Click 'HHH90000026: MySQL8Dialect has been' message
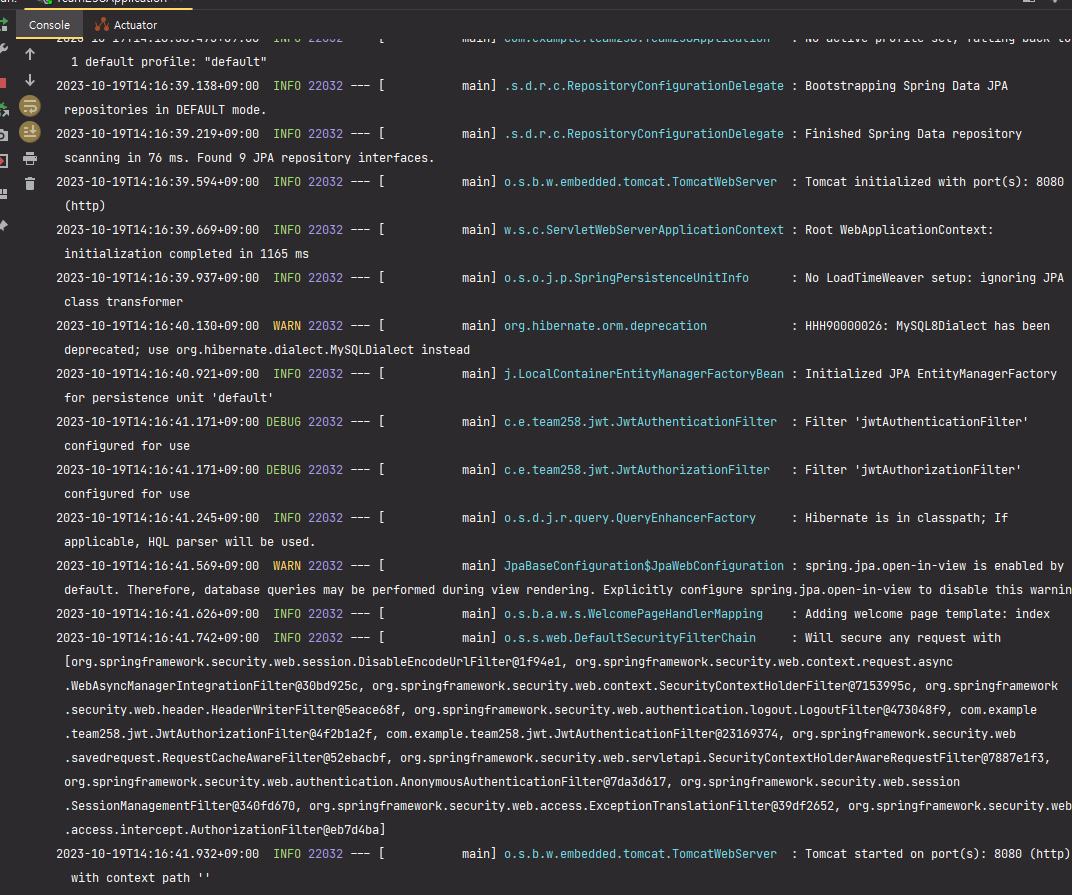1072x895 pixels. click(927, 325)
